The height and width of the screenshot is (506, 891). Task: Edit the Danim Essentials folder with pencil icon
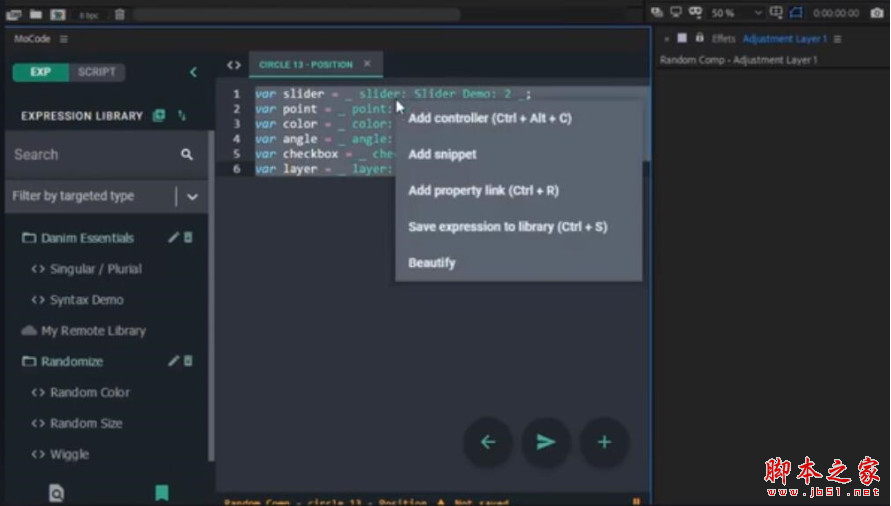pyautogui.click(x=173, y=238)
